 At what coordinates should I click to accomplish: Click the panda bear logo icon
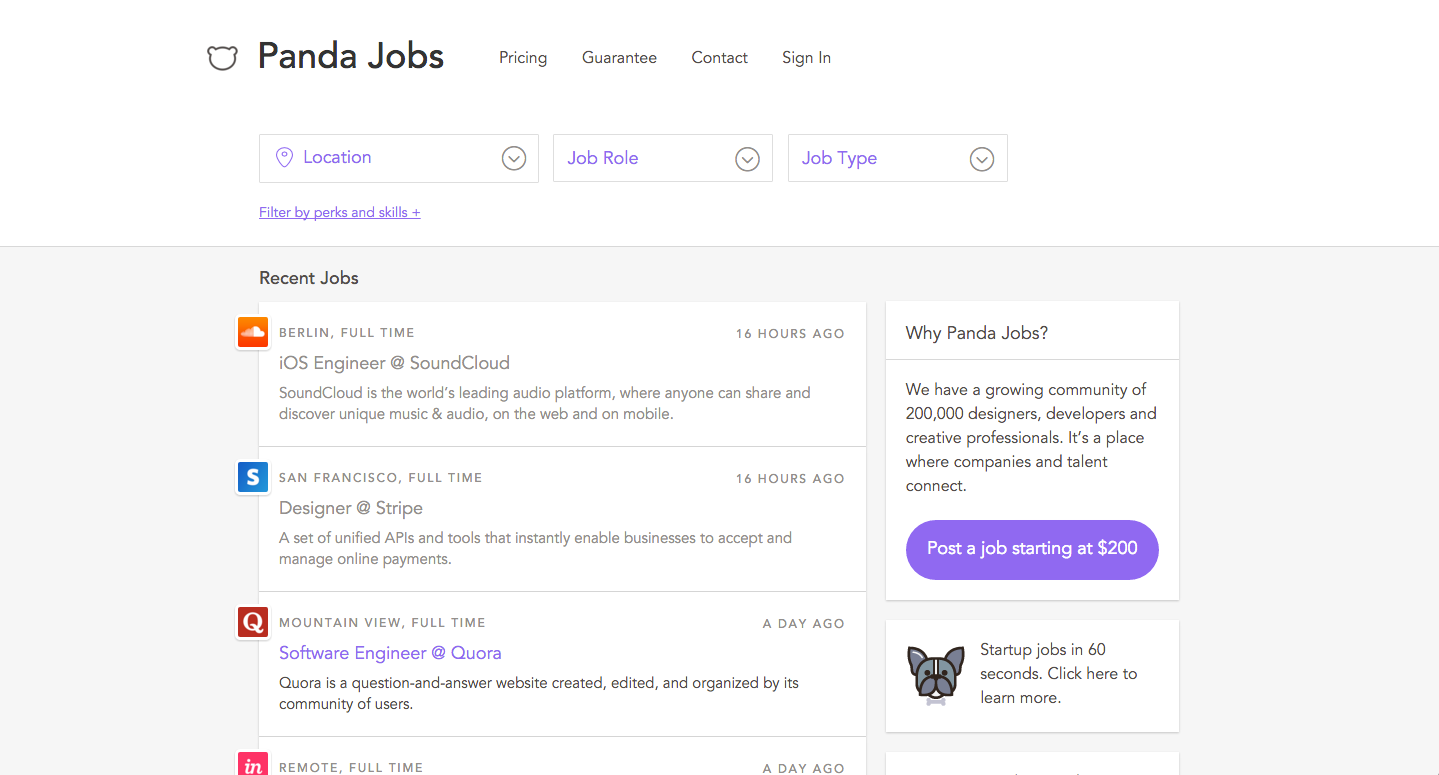pos(222,58)
